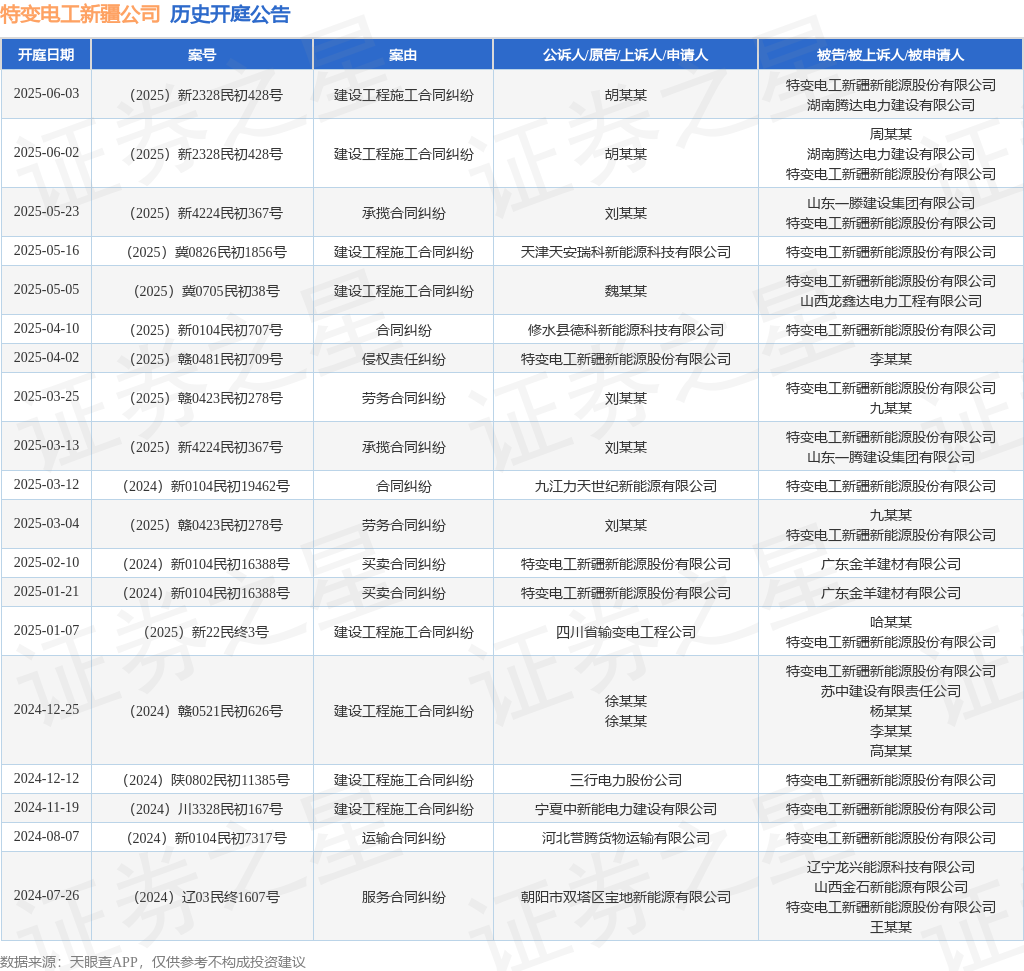Click plaintiff 河北营腾货物运输有限公司
This screenshot has width=1024, height=971.
coord(626,838)
